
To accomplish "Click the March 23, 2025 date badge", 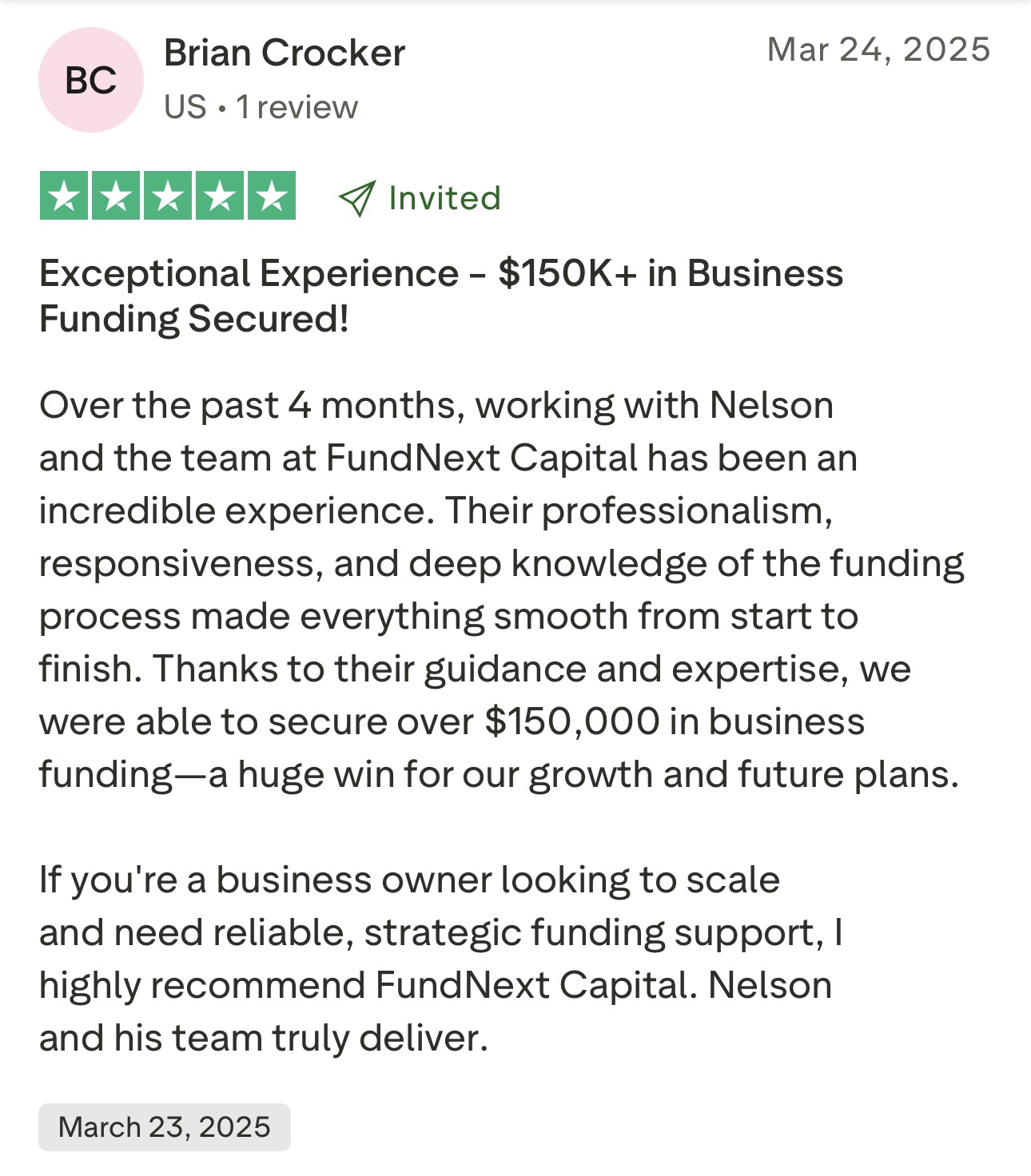I will coord(165,1126).
